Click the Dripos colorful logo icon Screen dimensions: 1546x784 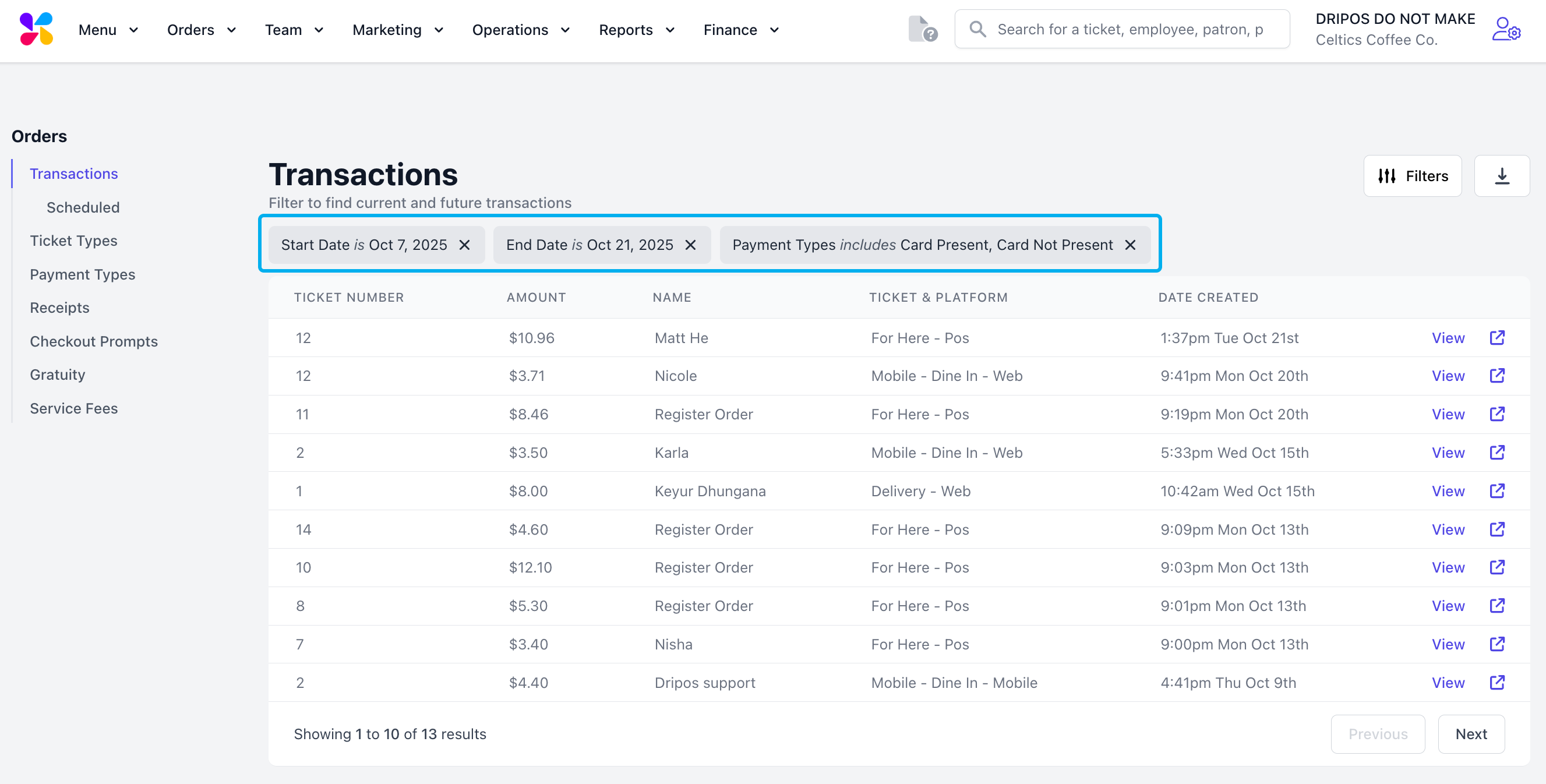[36, 29]
